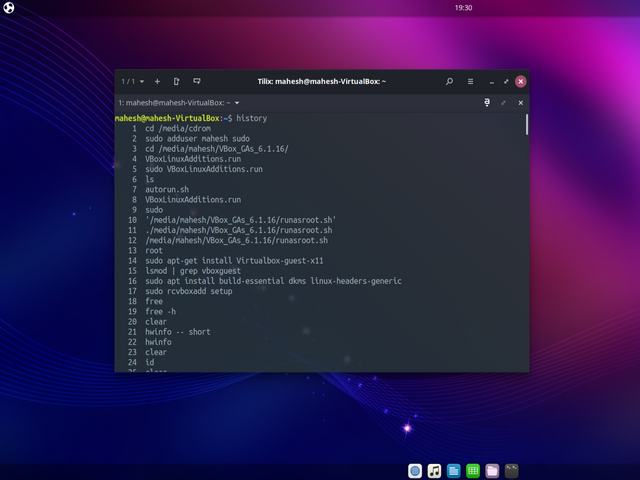640x480 pixels.
Task: Open the music player in dock
Action: pyautogui.click(x=435, y=470)
